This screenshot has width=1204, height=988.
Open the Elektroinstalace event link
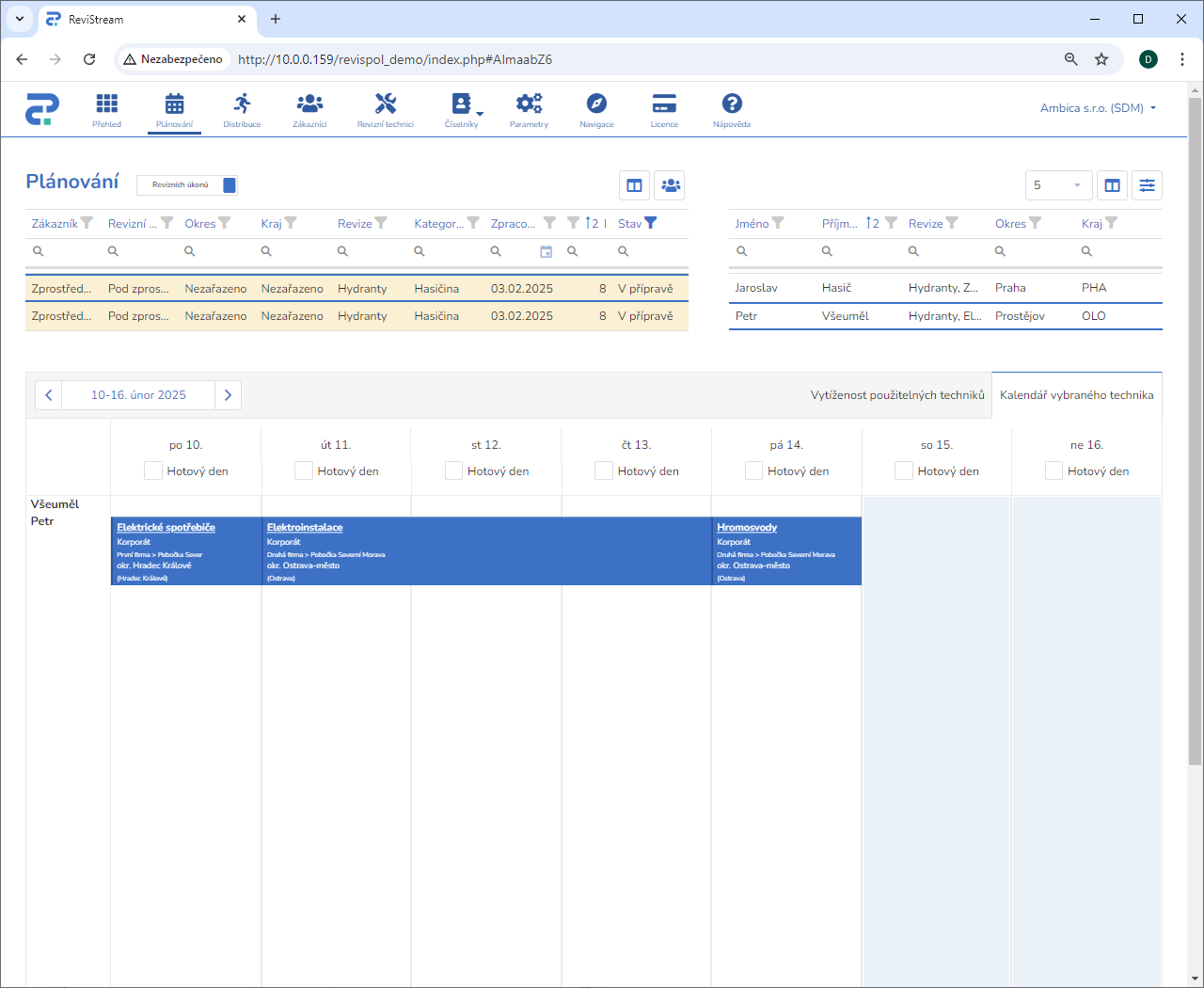tap(305, 528)
